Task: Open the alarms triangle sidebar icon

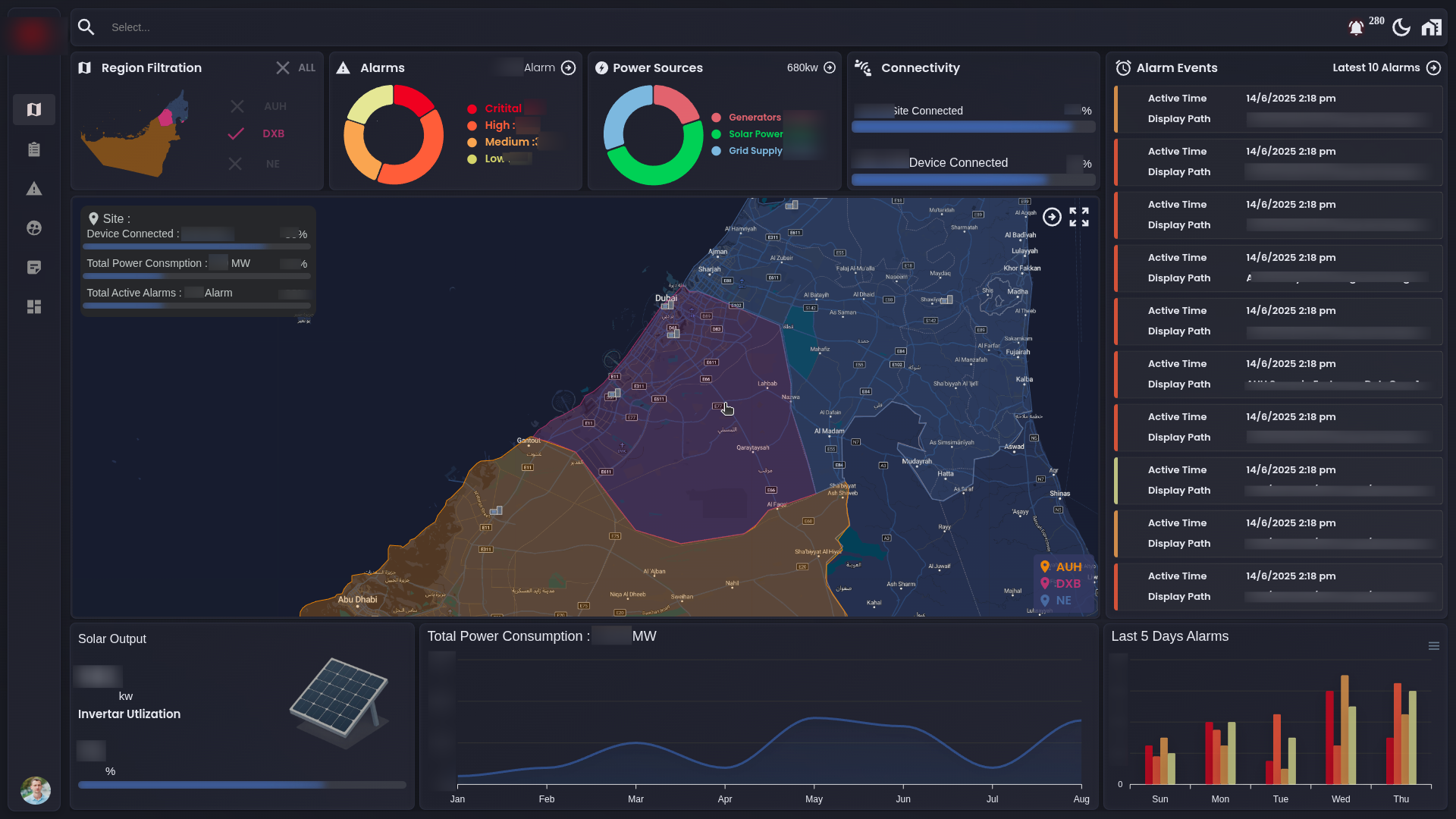Action: [34, 189]
